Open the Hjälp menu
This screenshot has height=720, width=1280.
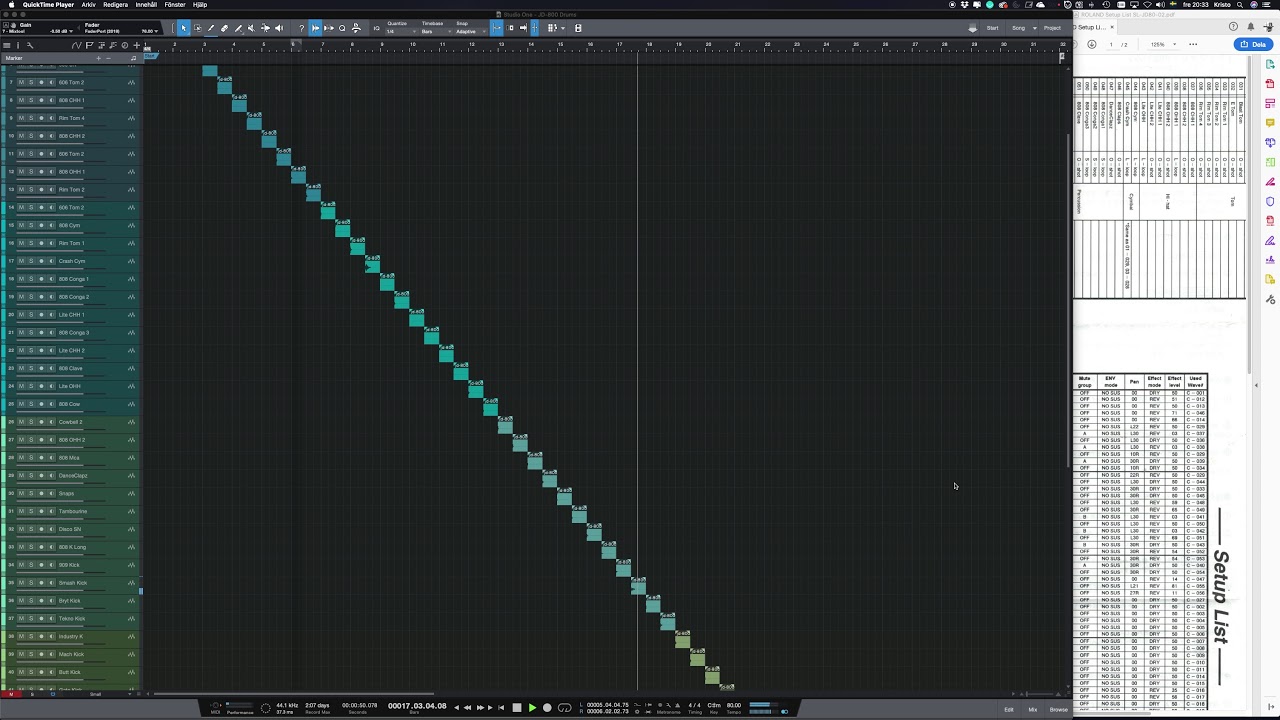[200, 4]
